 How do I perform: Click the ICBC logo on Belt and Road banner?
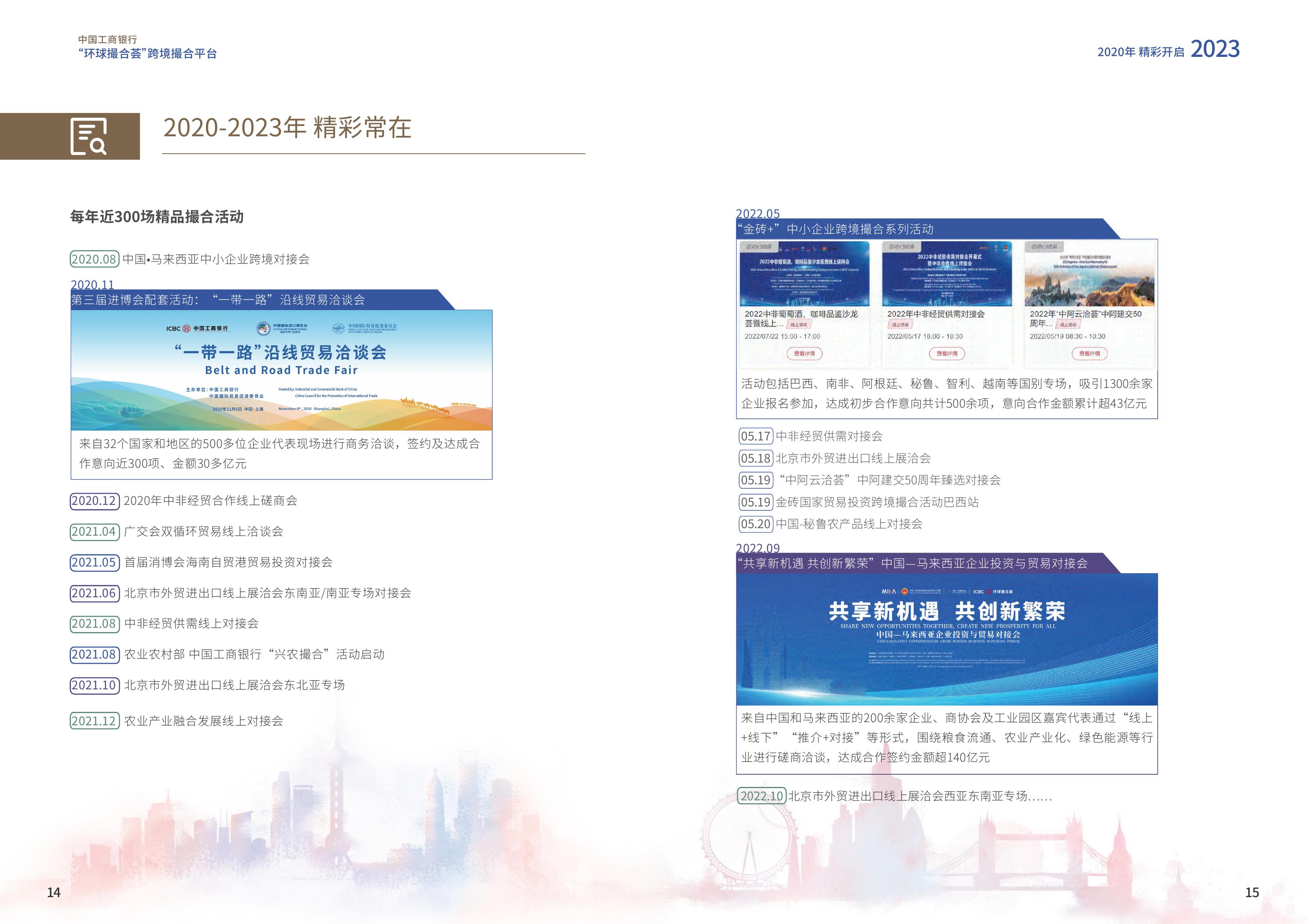pos(197,328)
